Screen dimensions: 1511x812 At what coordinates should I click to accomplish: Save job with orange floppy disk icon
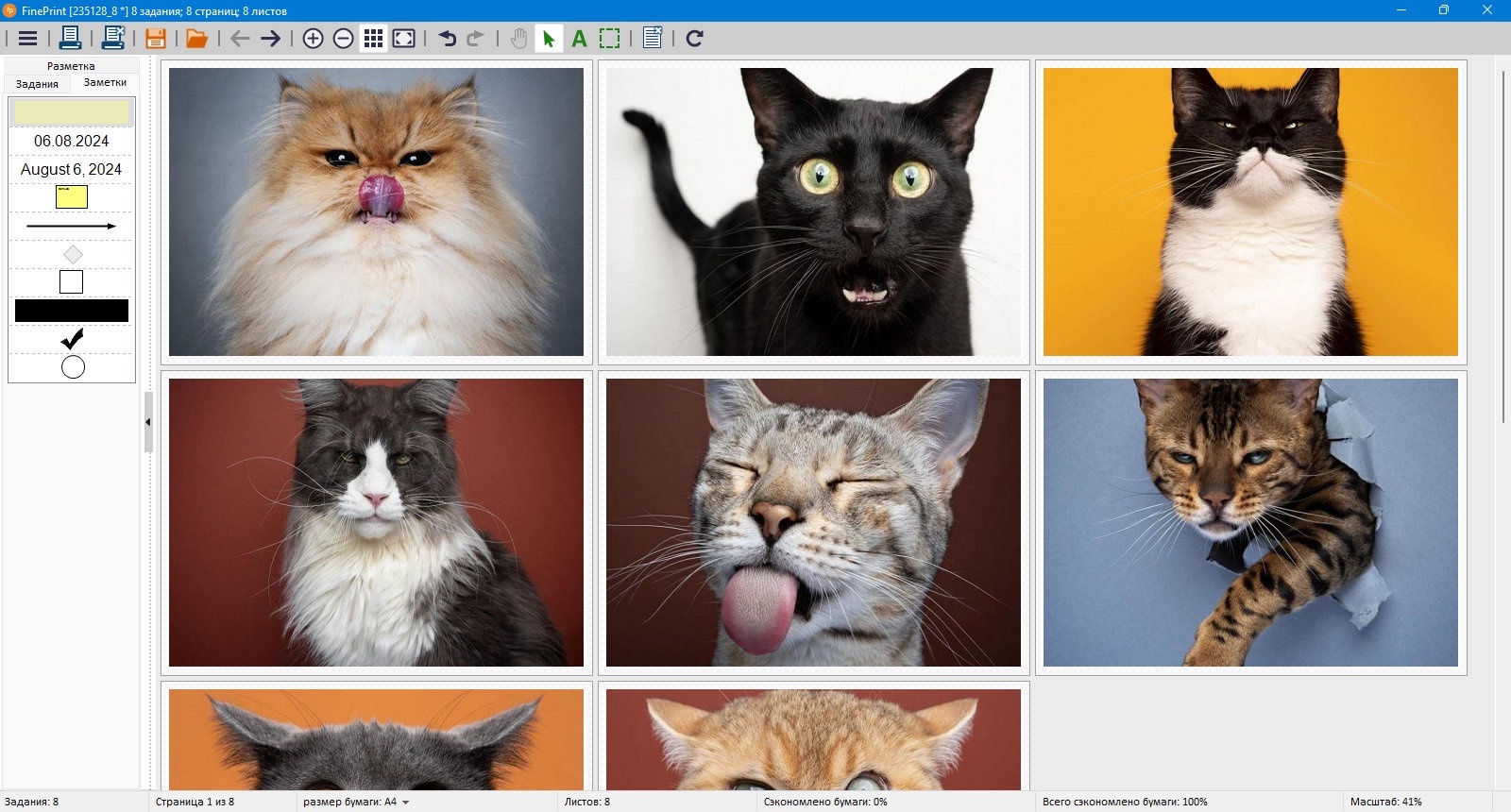tap(156, 39)
